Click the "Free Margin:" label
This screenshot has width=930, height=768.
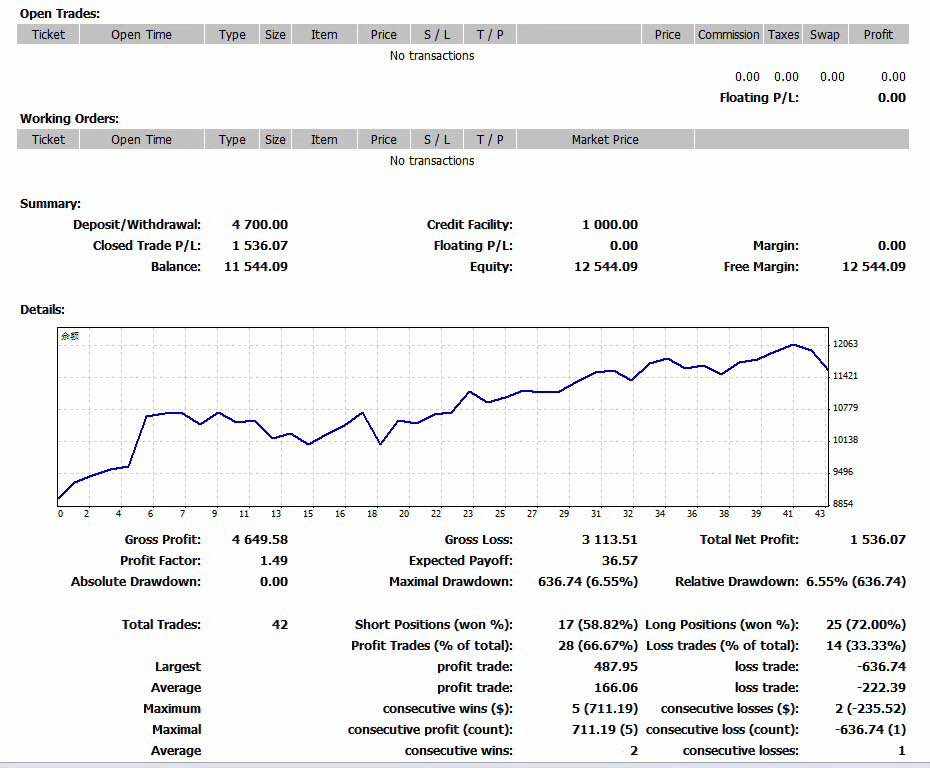click(x=761, y=267)
